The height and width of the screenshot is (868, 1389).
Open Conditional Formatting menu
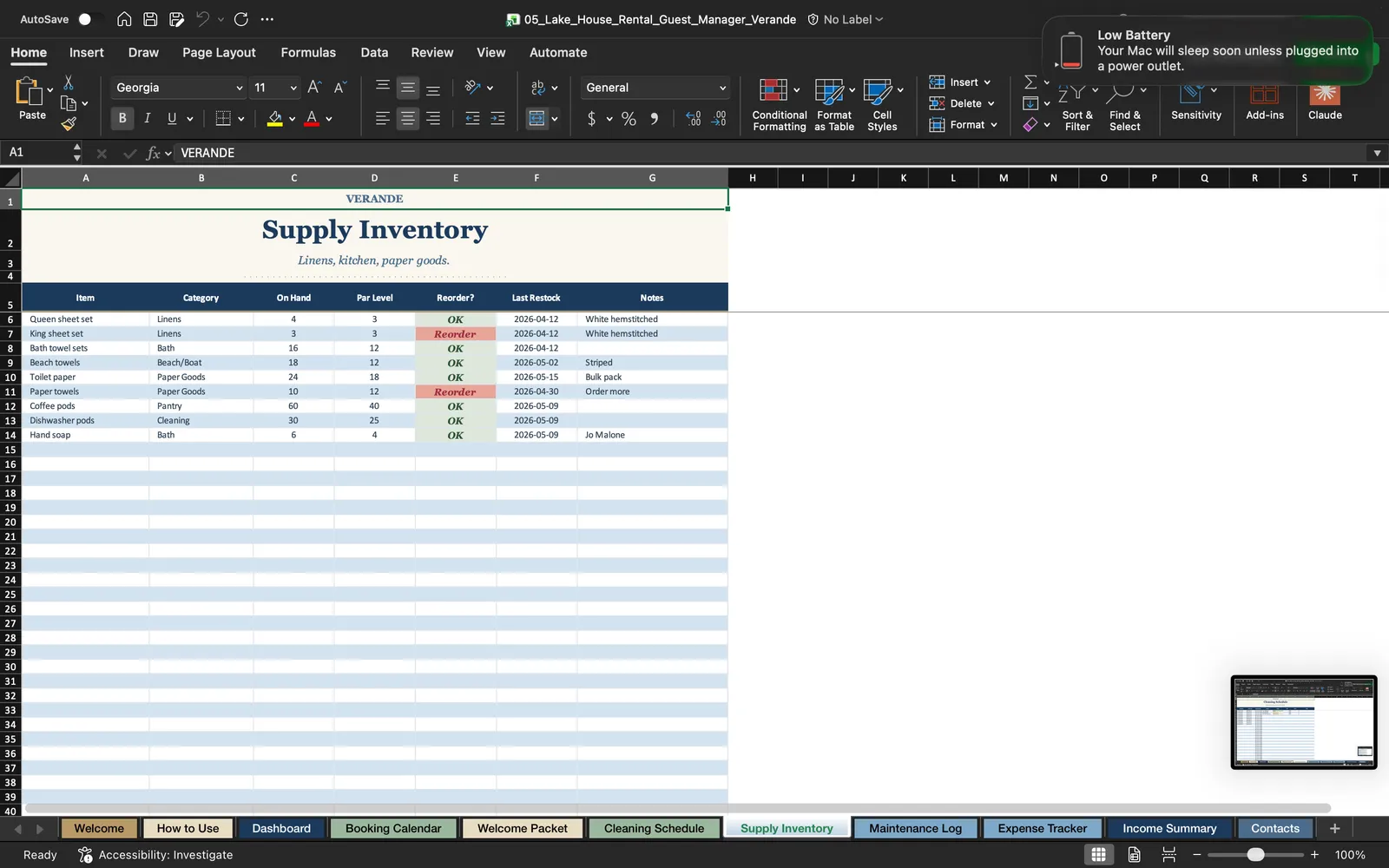[779, 104]
